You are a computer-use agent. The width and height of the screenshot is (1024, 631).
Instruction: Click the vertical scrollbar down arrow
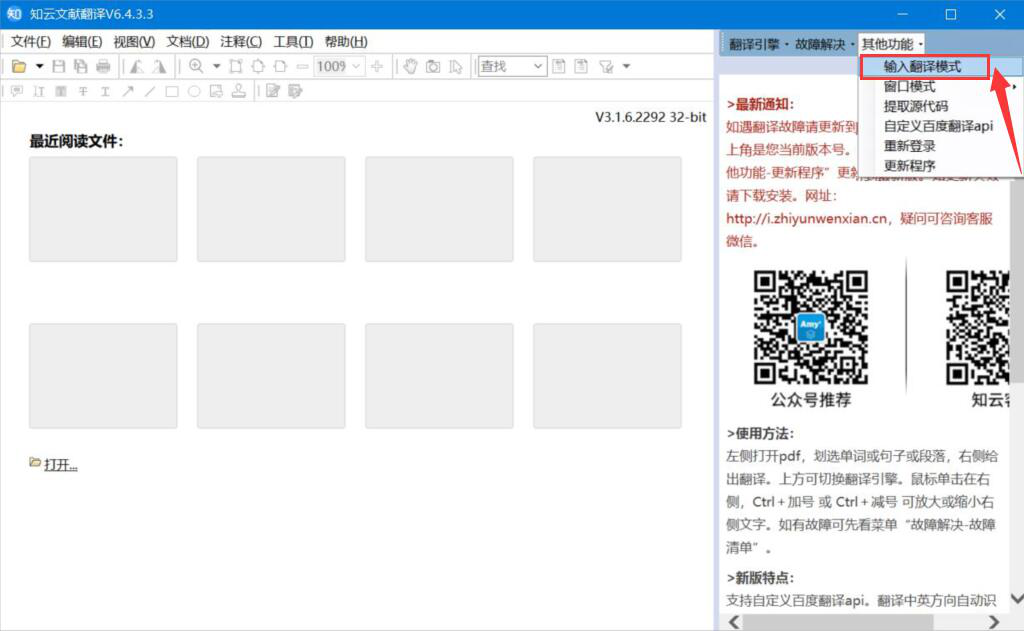tap(1017, 598)
